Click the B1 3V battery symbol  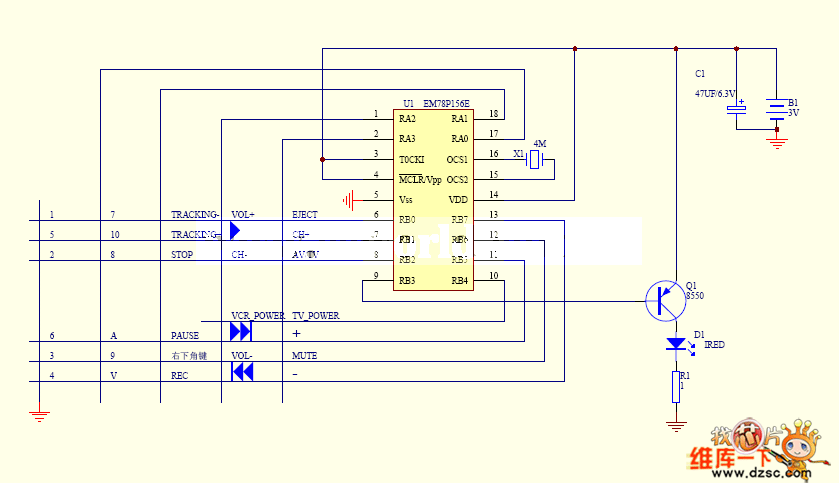(x=776, y=108)
